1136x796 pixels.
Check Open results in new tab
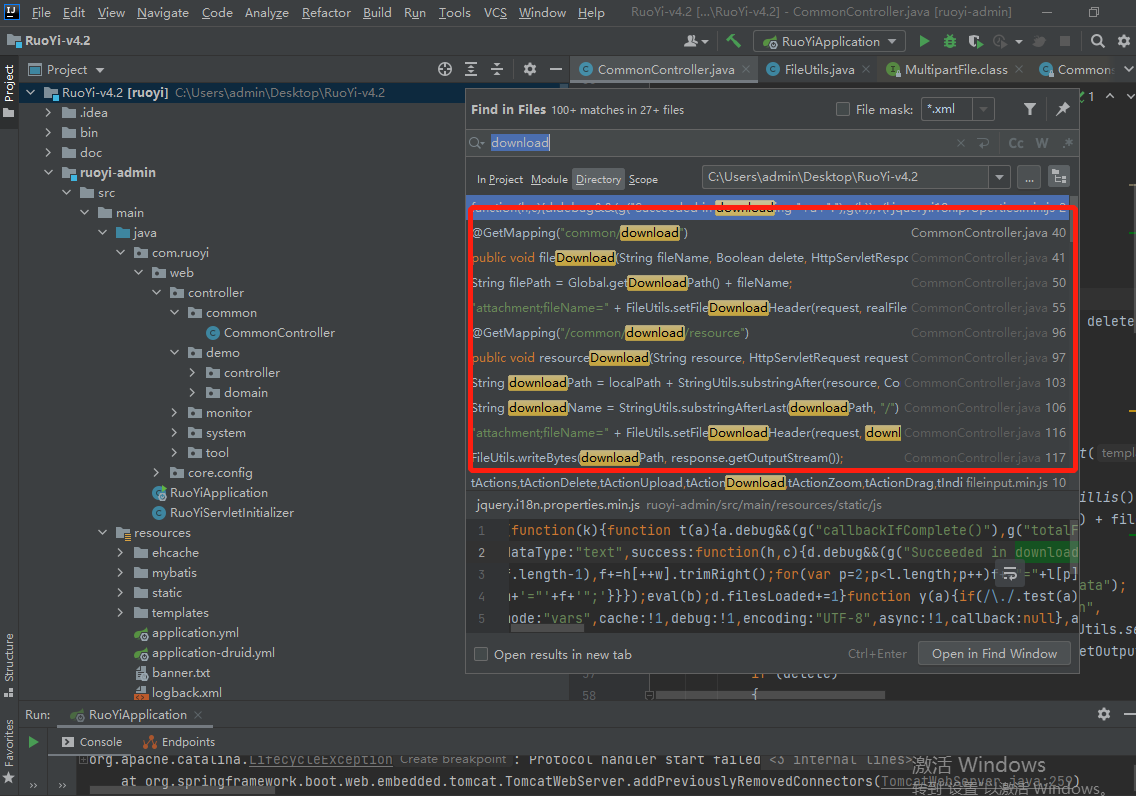(480, 654)
